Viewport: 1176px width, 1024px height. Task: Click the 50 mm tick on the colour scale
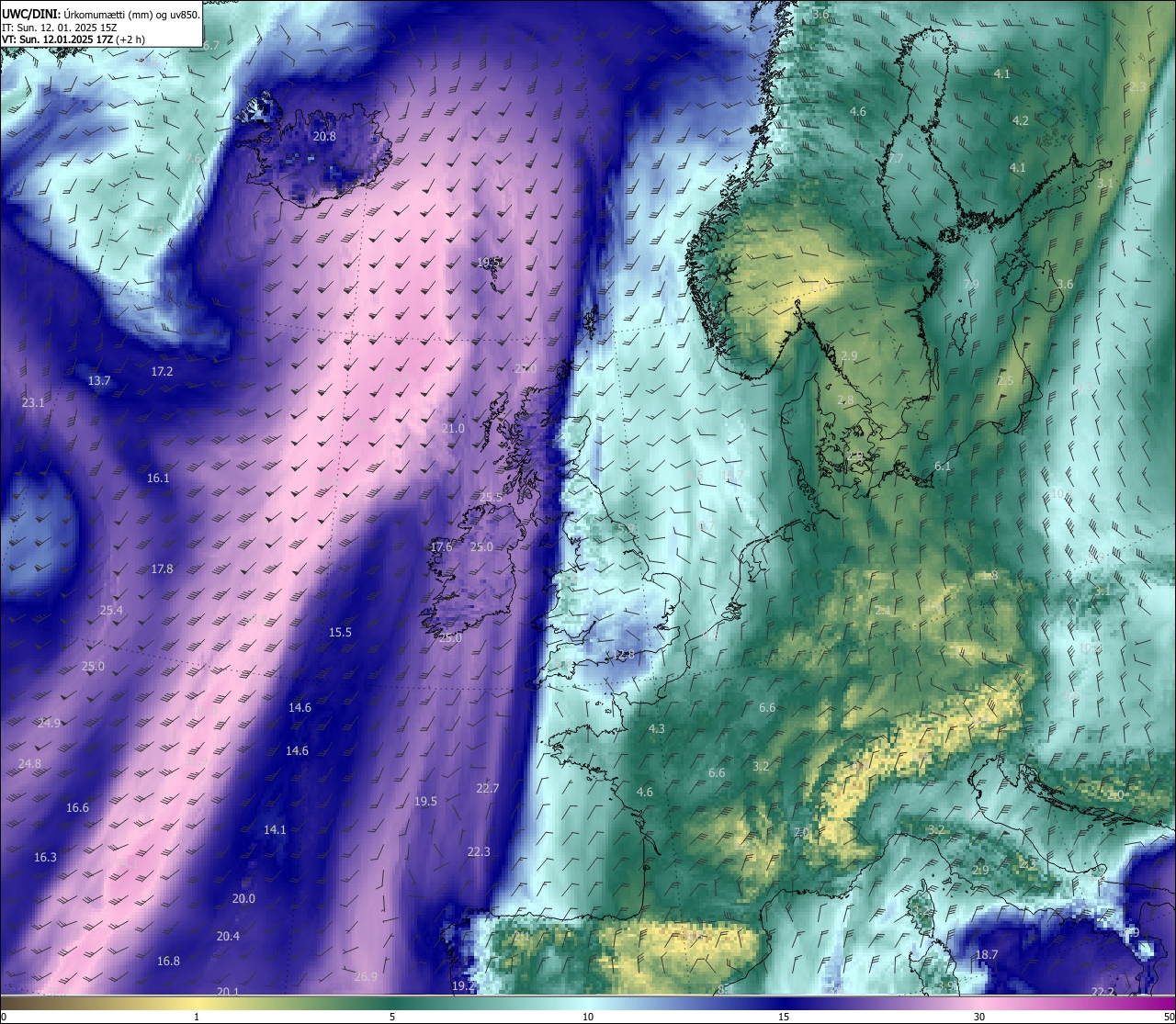point(1169,1017)
